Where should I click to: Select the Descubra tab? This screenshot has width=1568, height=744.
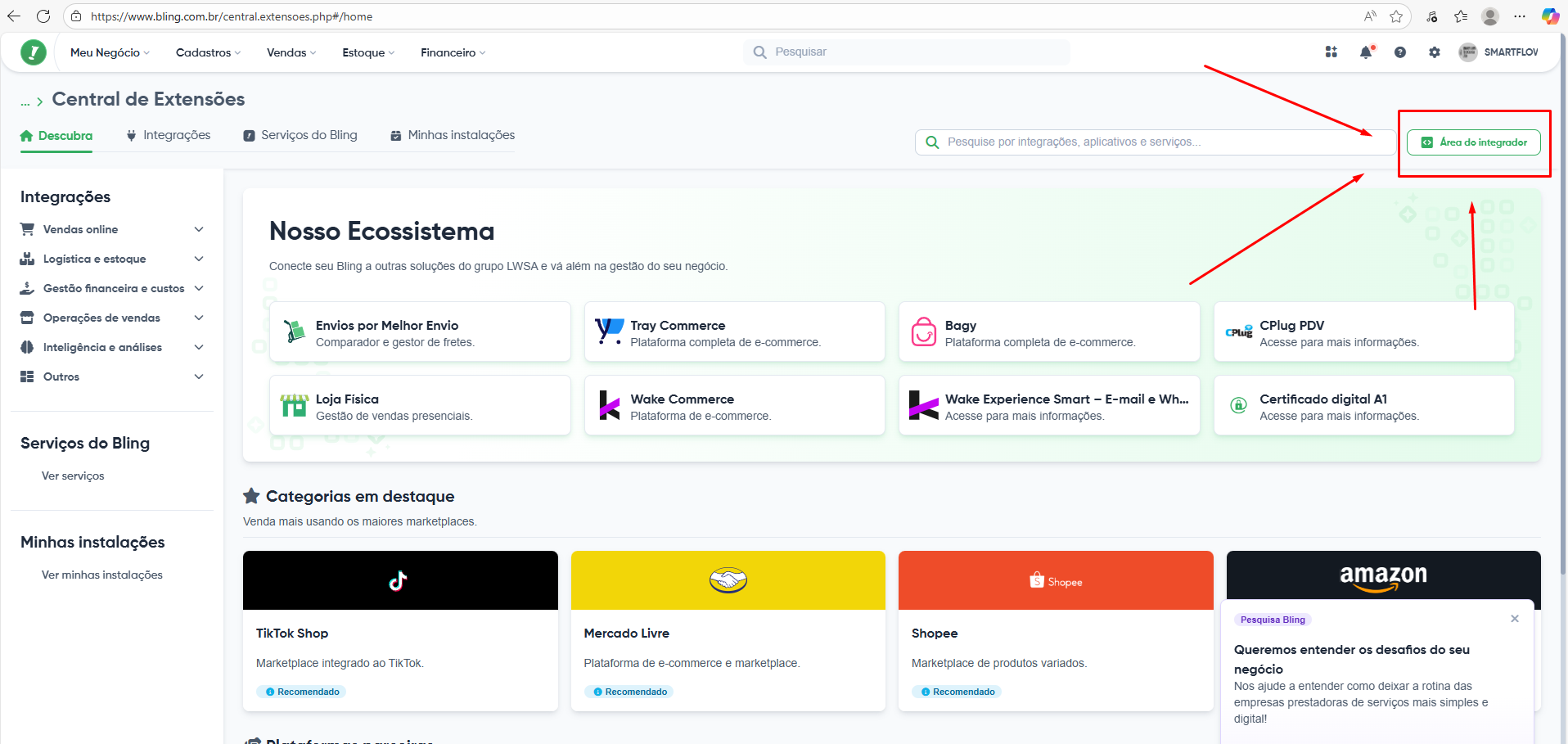56,136
